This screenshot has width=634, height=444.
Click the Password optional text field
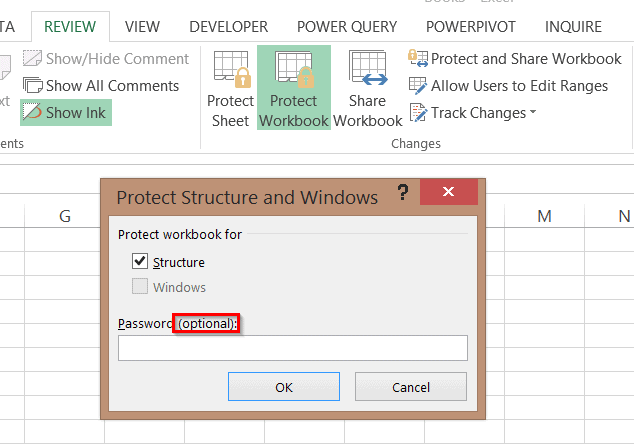click(292, 348)
